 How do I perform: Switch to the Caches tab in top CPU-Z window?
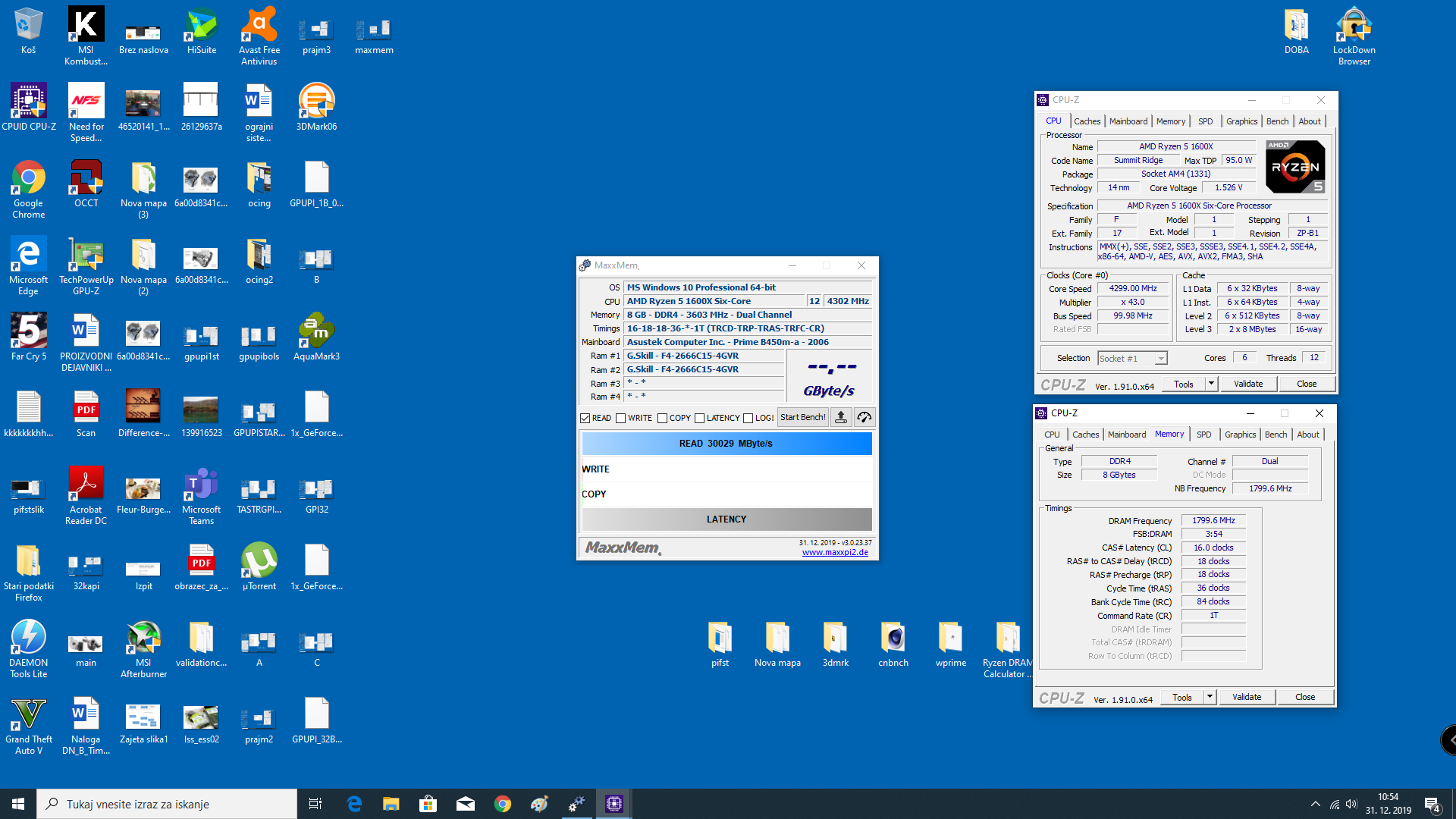[x=1087, y=121]
